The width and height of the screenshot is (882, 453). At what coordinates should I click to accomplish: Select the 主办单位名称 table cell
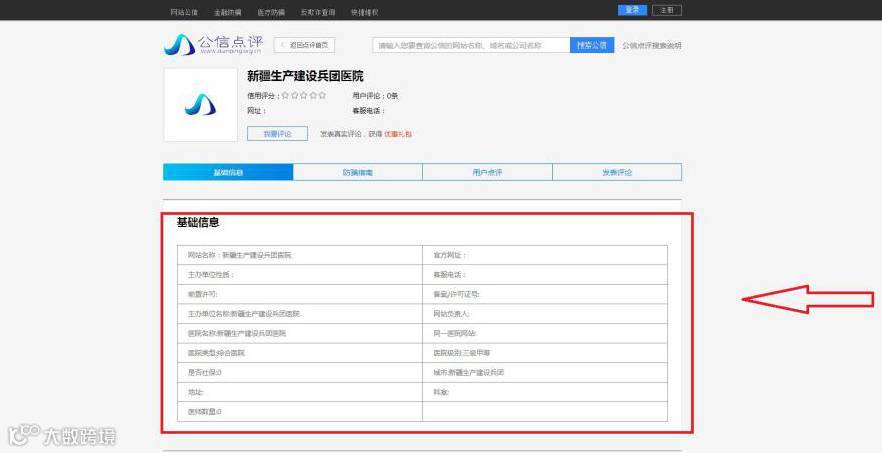(x=300, y=313)
